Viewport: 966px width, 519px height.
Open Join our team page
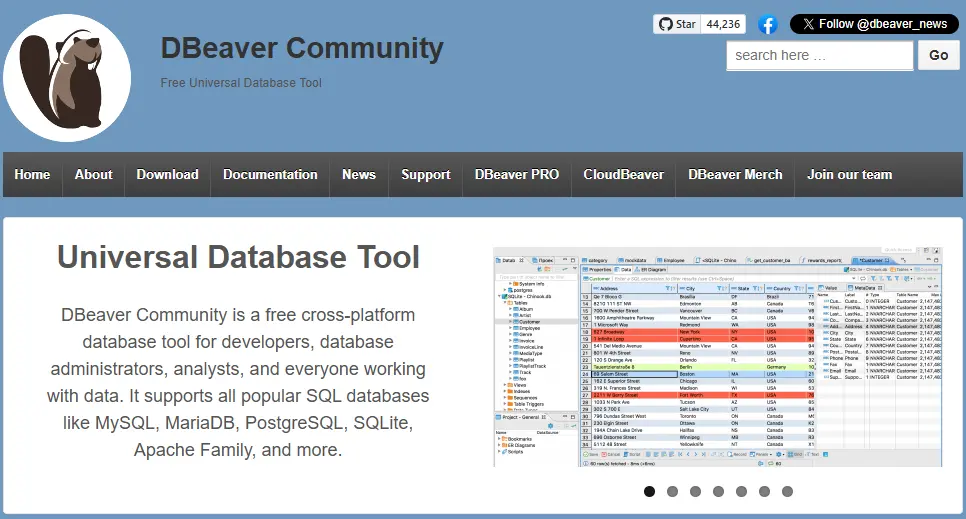[850, 174]
